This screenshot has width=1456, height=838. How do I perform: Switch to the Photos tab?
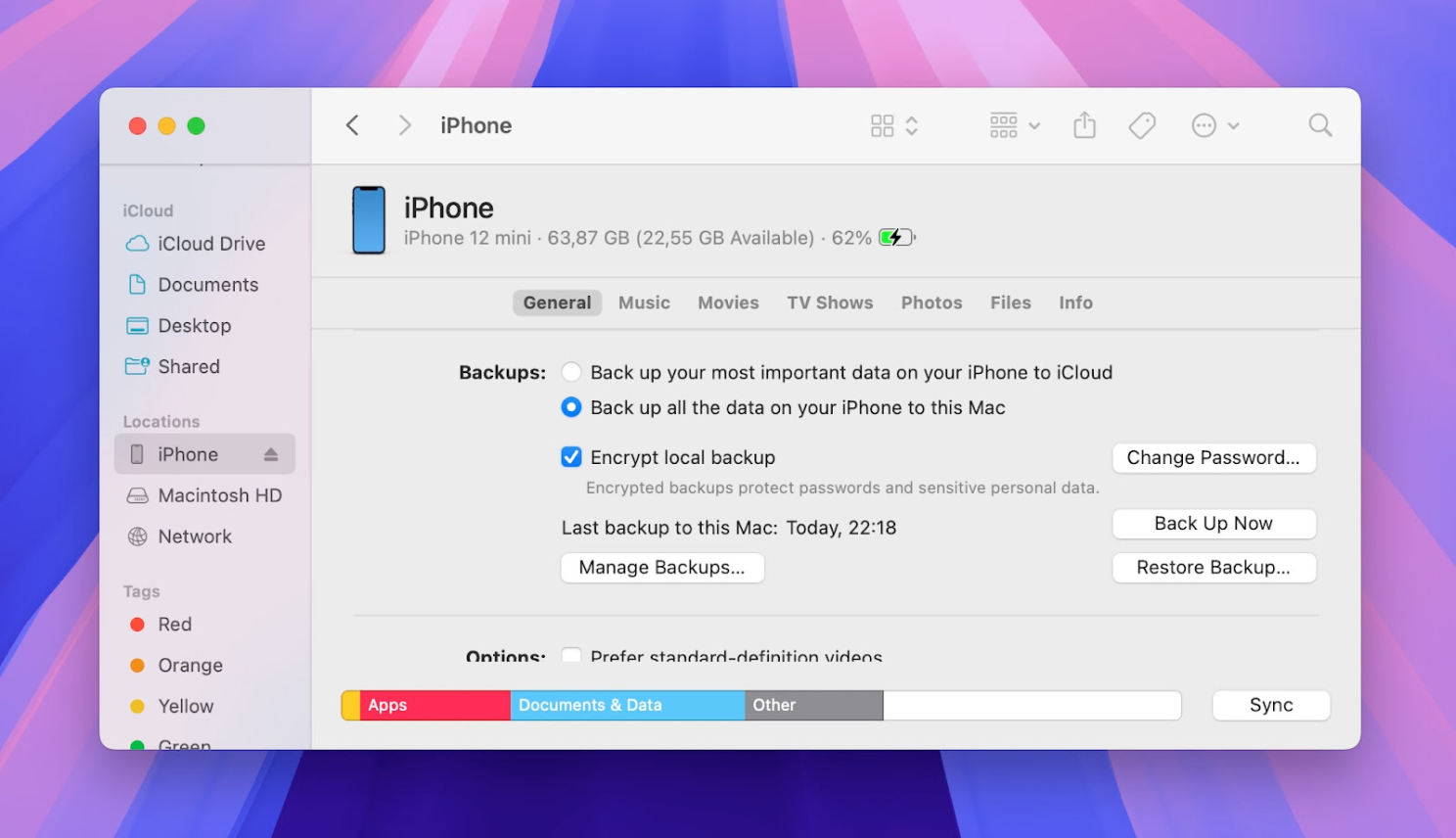pyautogui.click(x=932, y=303)
